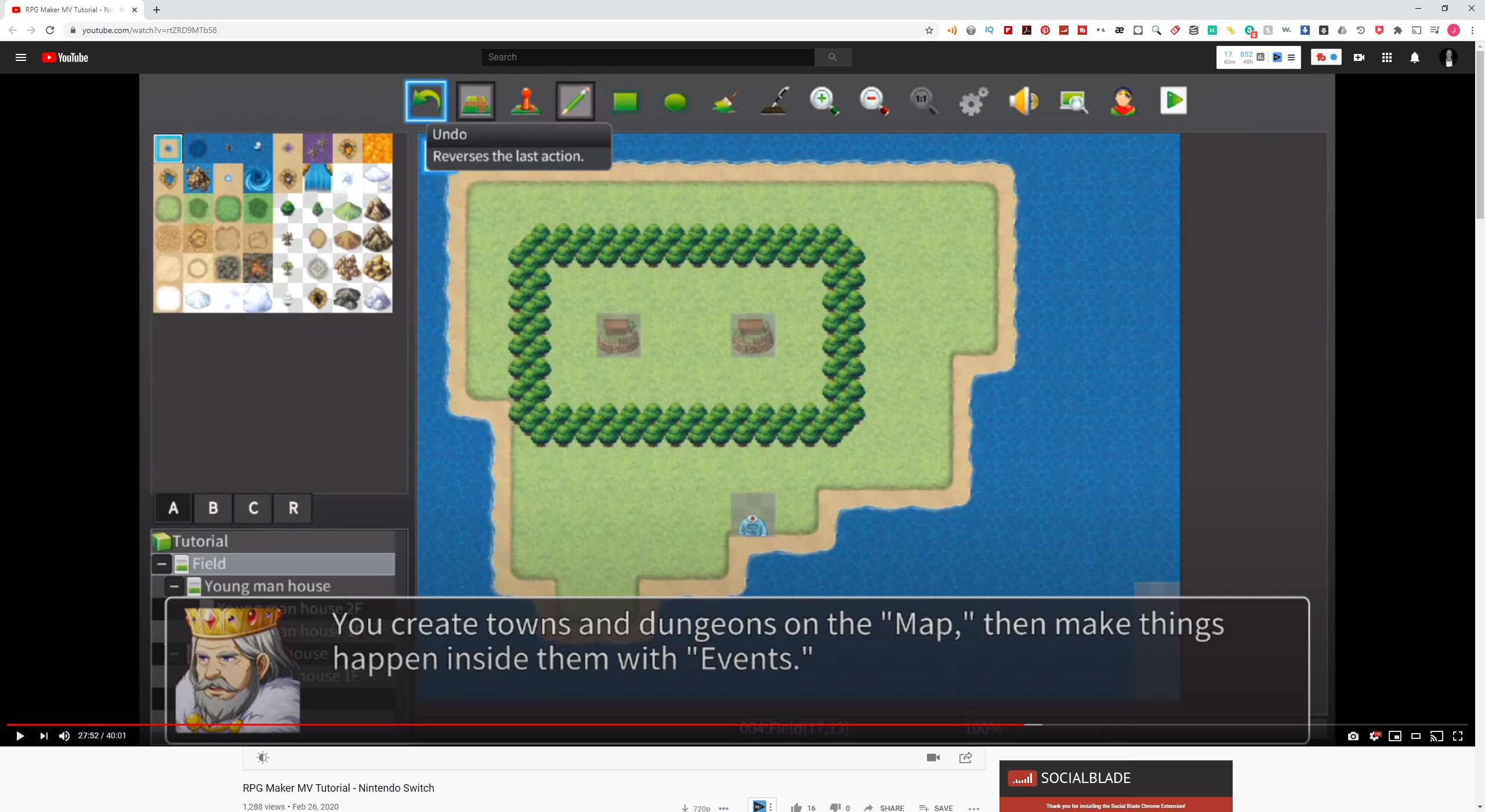
Task: Open the 720p download options
Action: (x=696, y=807)
